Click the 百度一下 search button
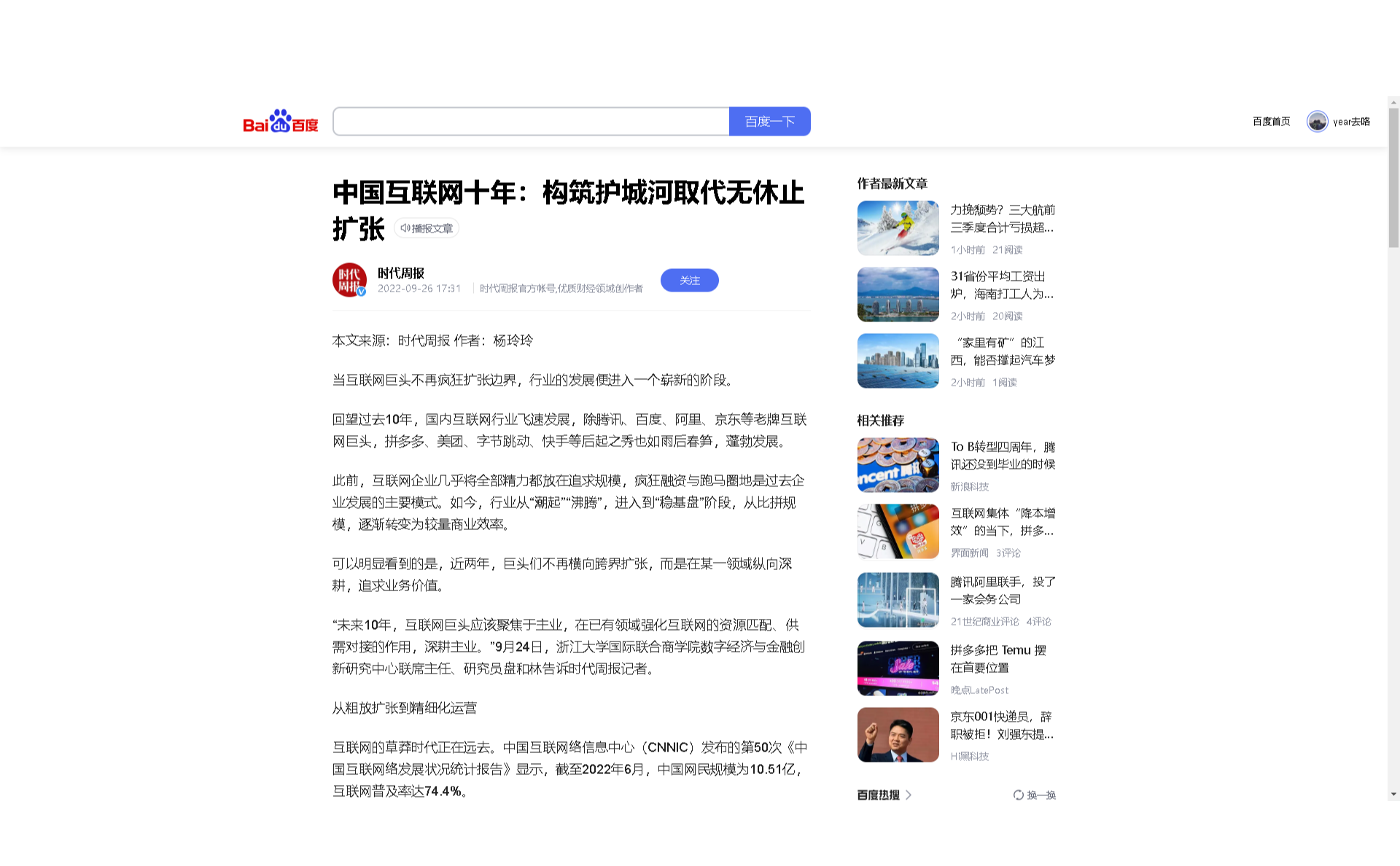 point(769,121)
